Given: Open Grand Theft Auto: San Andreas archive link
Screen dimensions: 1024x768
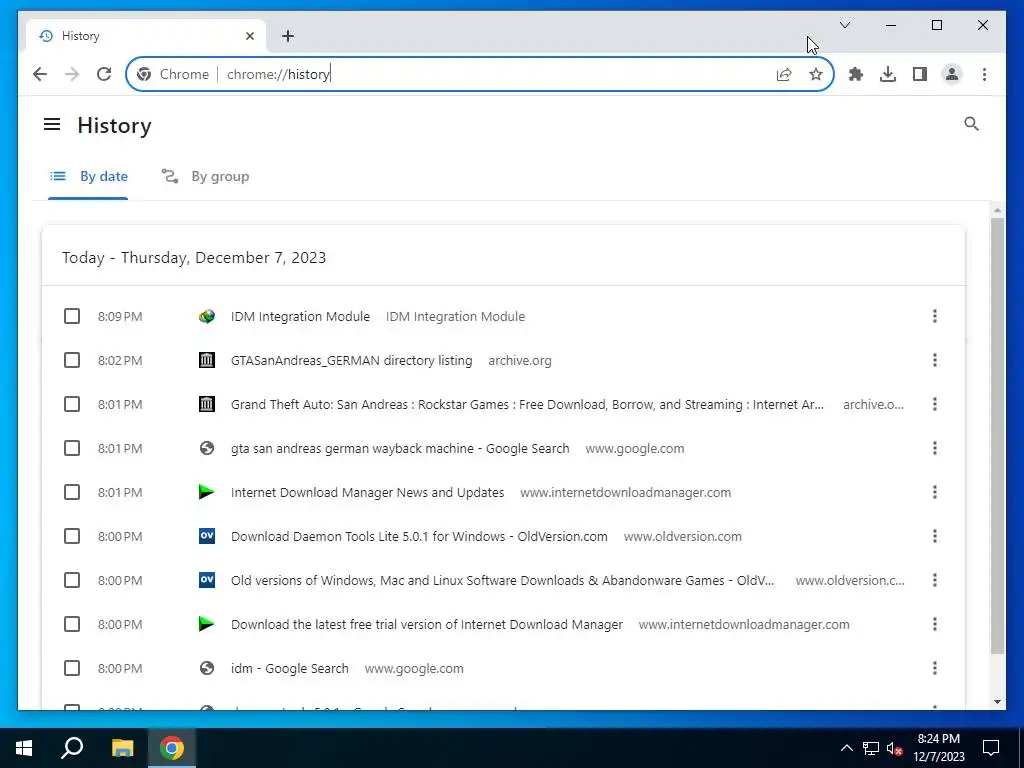Looking at the screenshot, I should 527,404.
